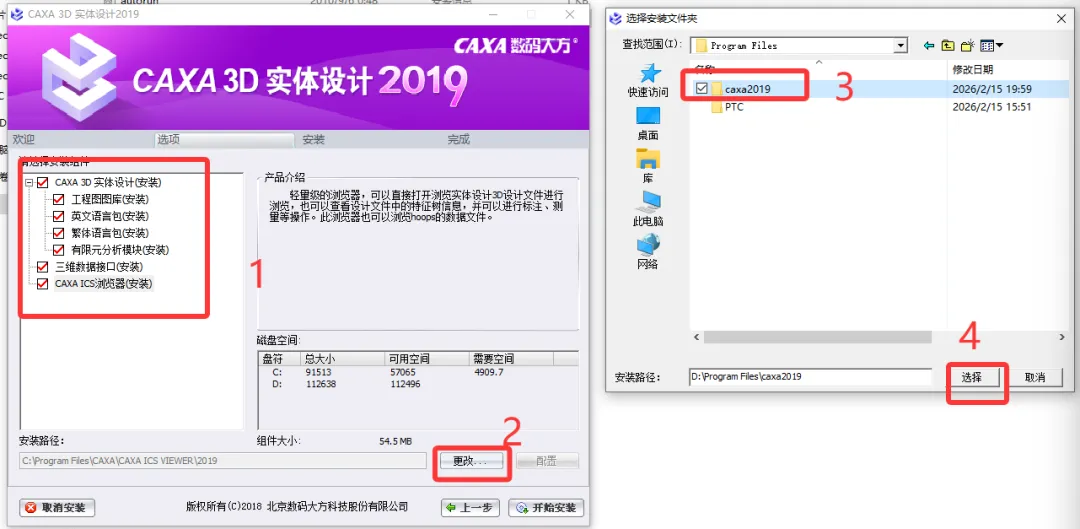Open 网络 in the places bar

coord(647,251)
